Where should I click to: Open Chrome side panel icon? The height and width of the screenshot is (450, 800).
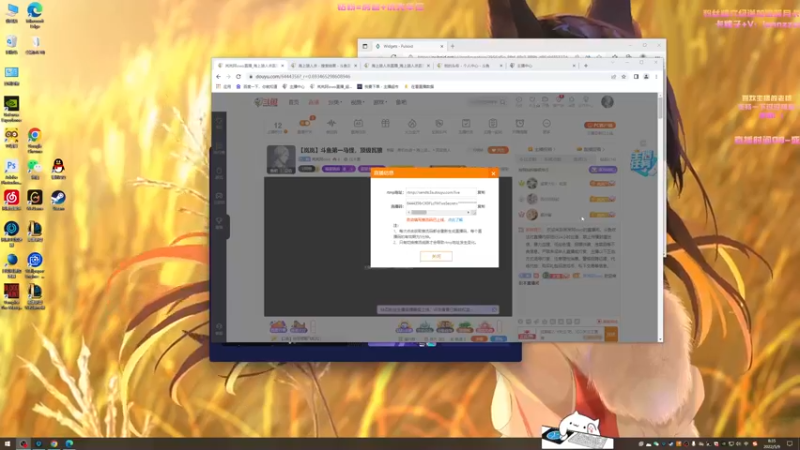(636, 77)
